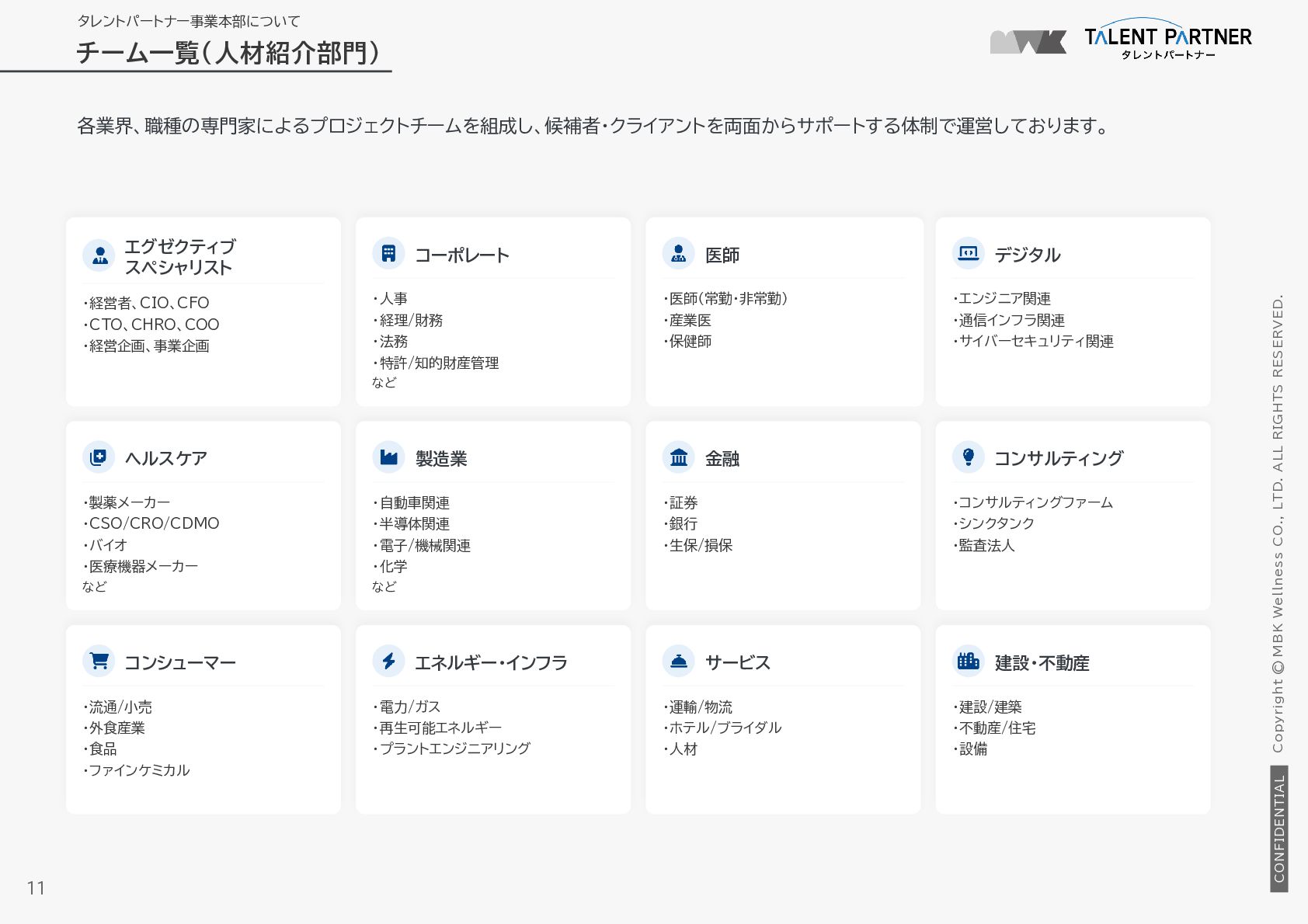Viewport: 1308px width, 924px height.
Task: Click the page number 11
Action: pos(36,888)
